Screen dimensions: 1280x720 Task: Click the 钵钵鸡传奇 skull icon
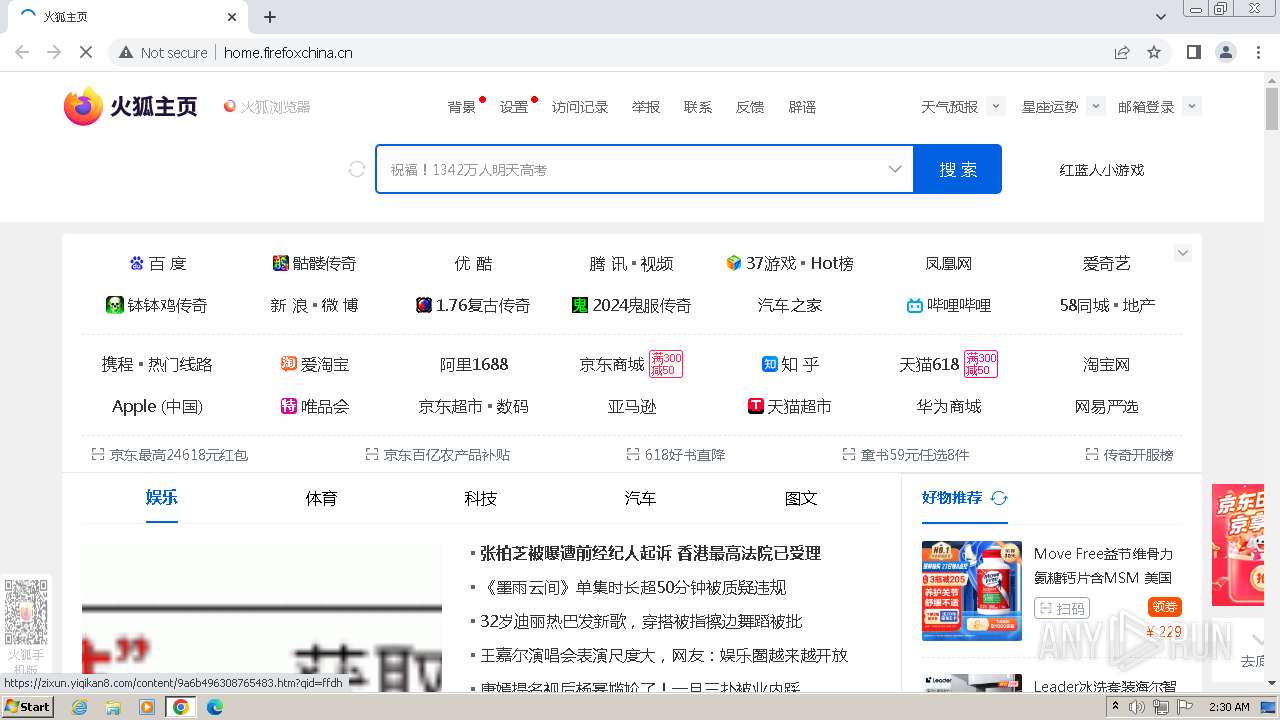[115, 305]
